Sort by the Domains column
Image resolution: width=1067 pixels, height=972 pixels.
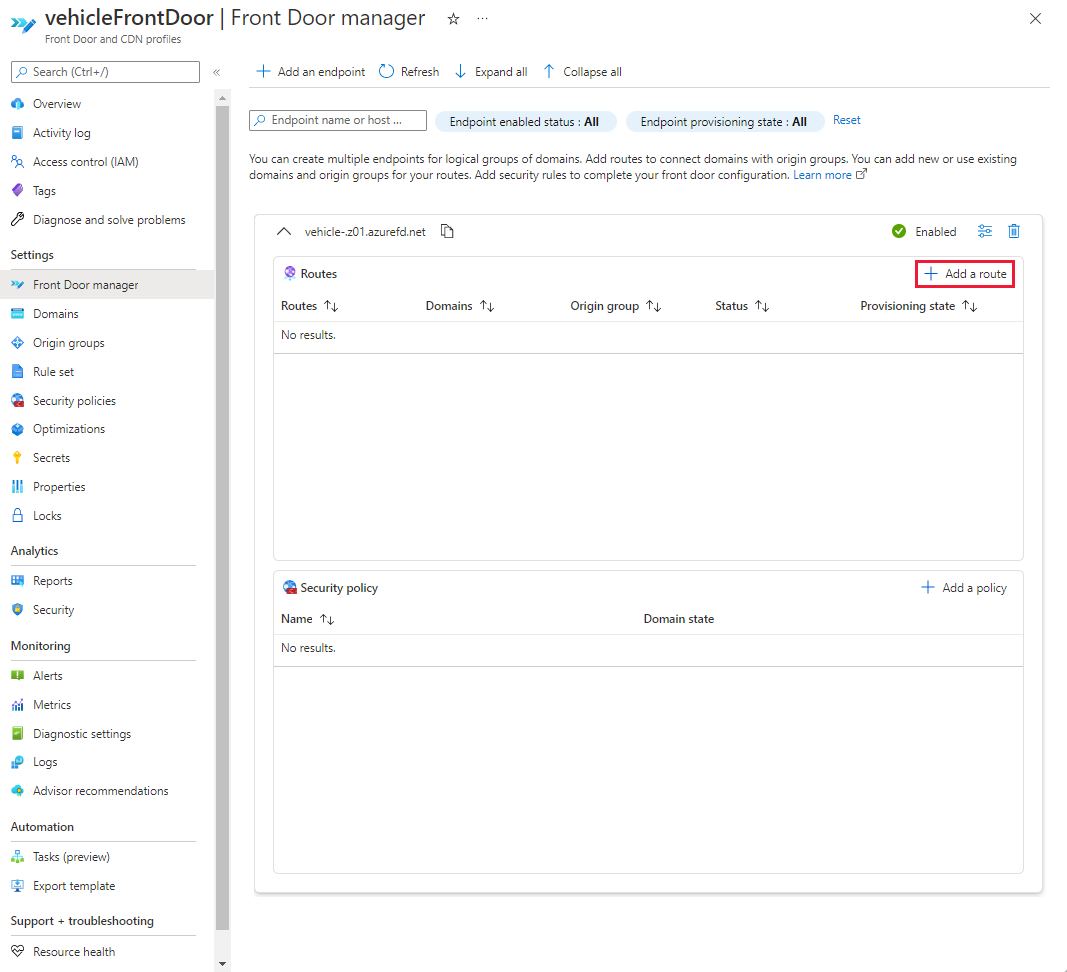(460, 306)
